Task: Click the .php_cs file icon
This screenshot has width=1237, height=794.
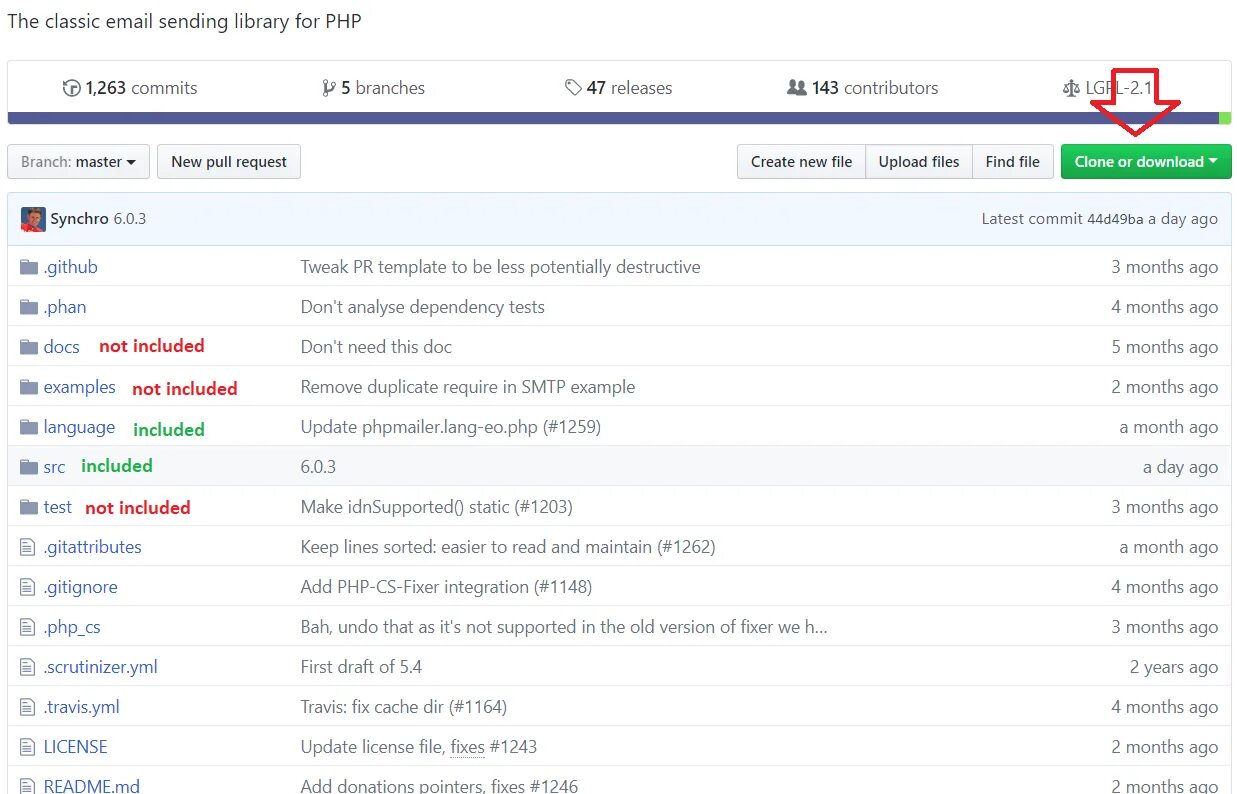Action: (x=28, y=627)
